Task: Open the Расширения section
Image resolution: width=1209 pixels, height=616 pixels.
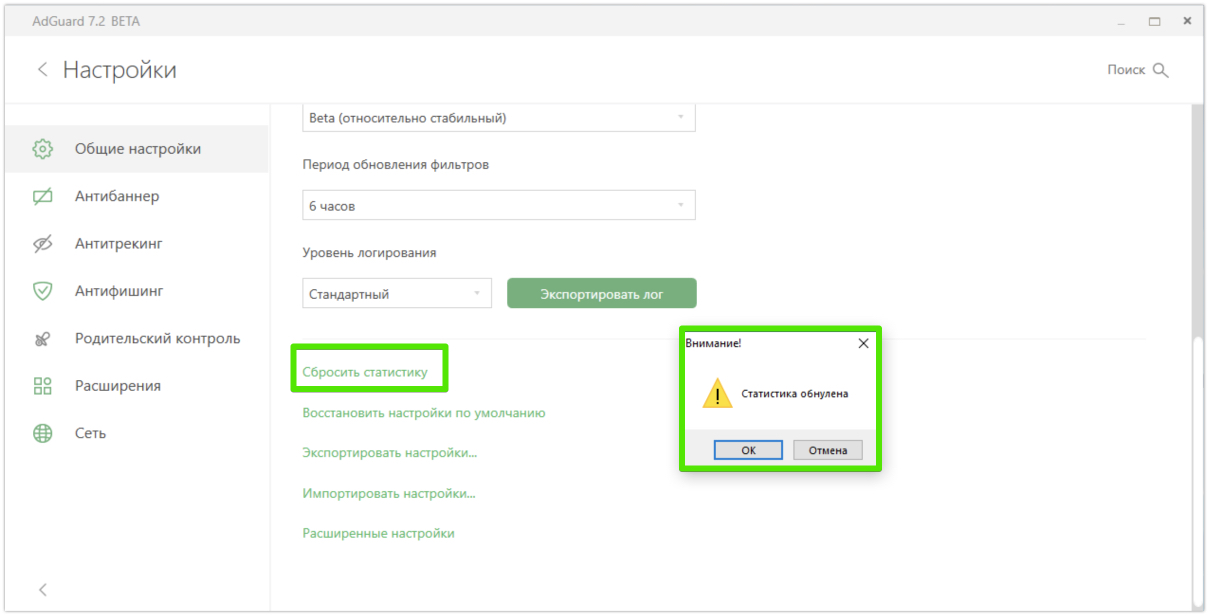Action: [x=136, y=386]
